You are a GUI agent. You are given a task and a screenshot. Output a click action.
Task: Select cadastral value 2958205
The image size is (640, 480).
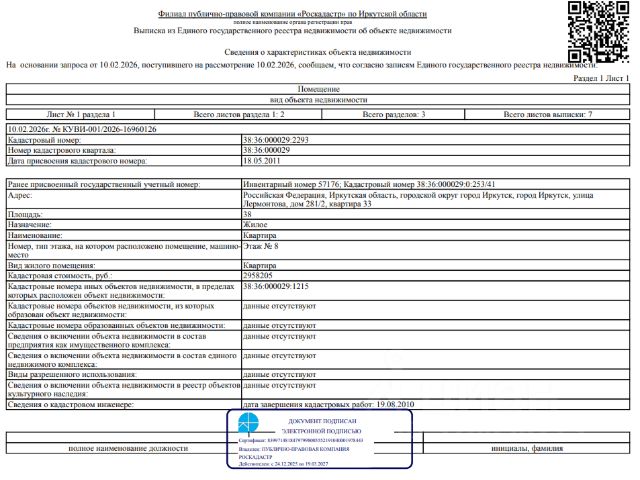[258, 276]
